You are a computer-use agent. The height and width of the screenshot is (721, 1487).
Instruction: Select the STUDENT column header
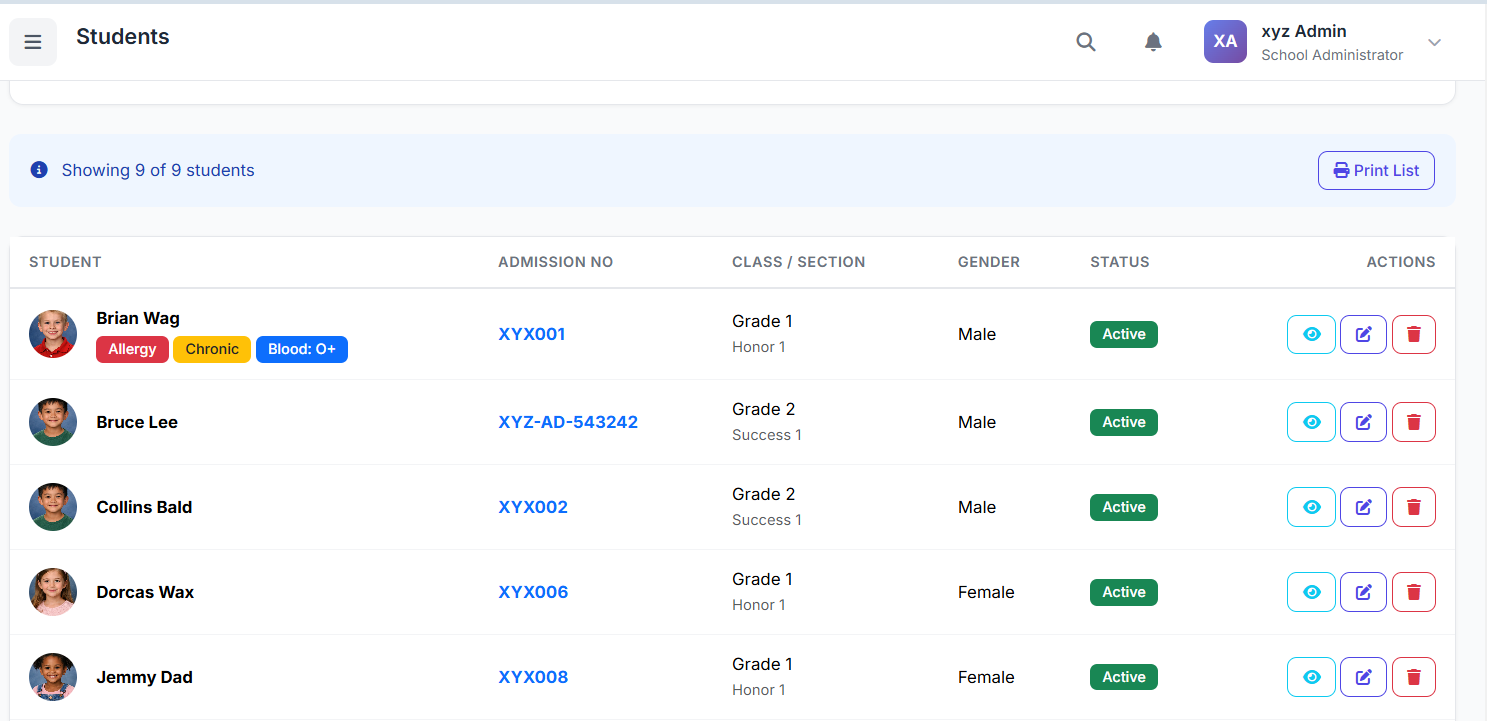coord(65,261)
